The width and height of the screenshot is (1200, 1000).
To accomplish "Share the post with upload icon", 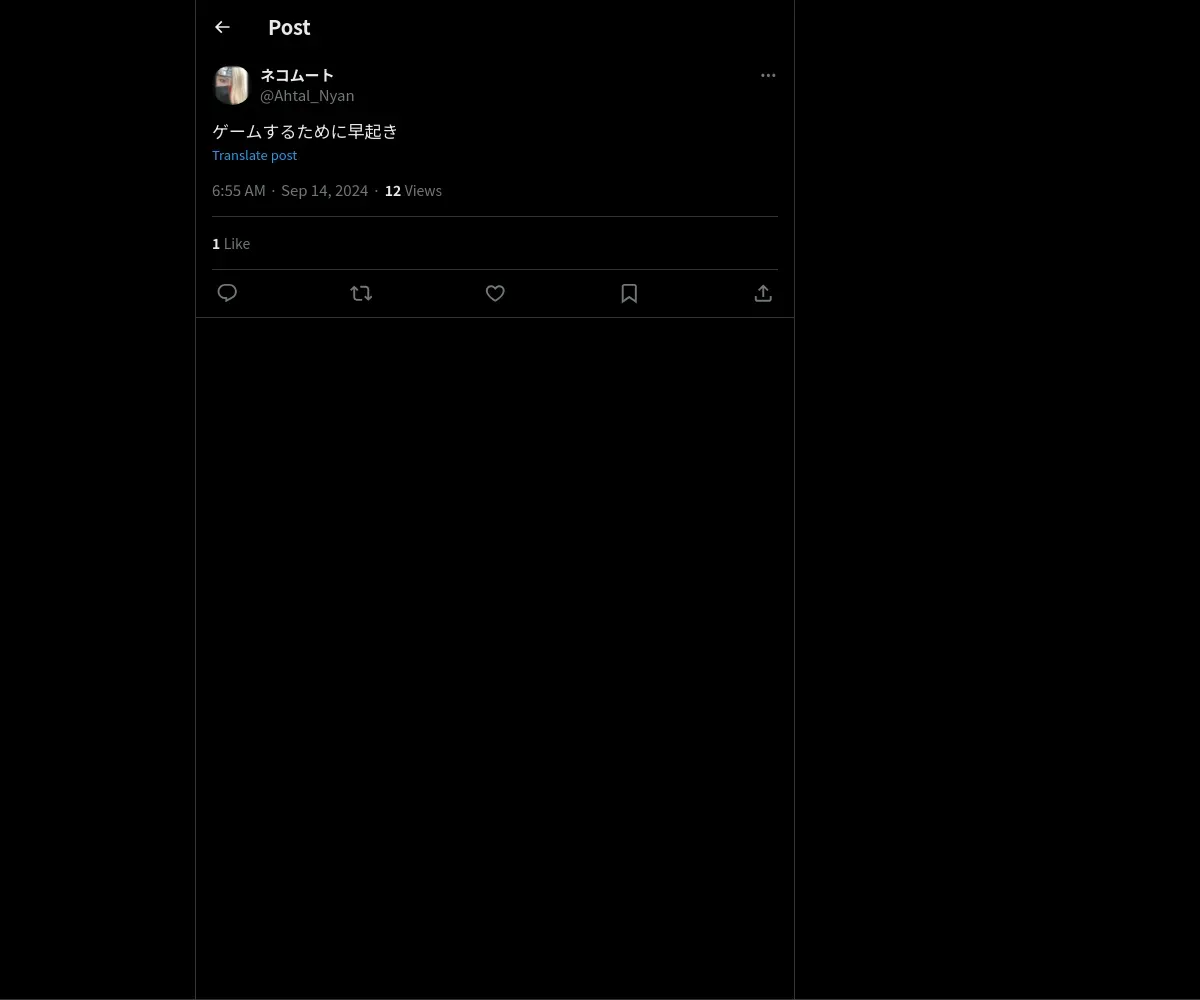I will (x=763, y=293).
